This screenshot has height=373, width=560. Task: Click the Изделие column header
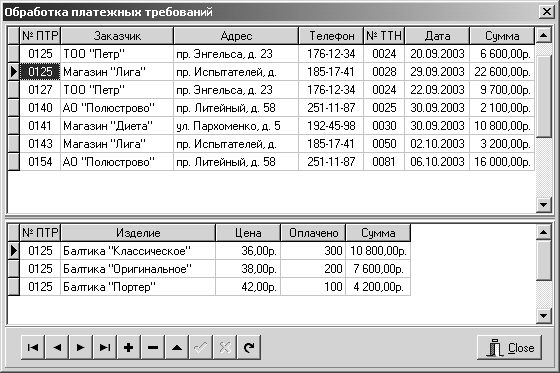click(138, 233)
